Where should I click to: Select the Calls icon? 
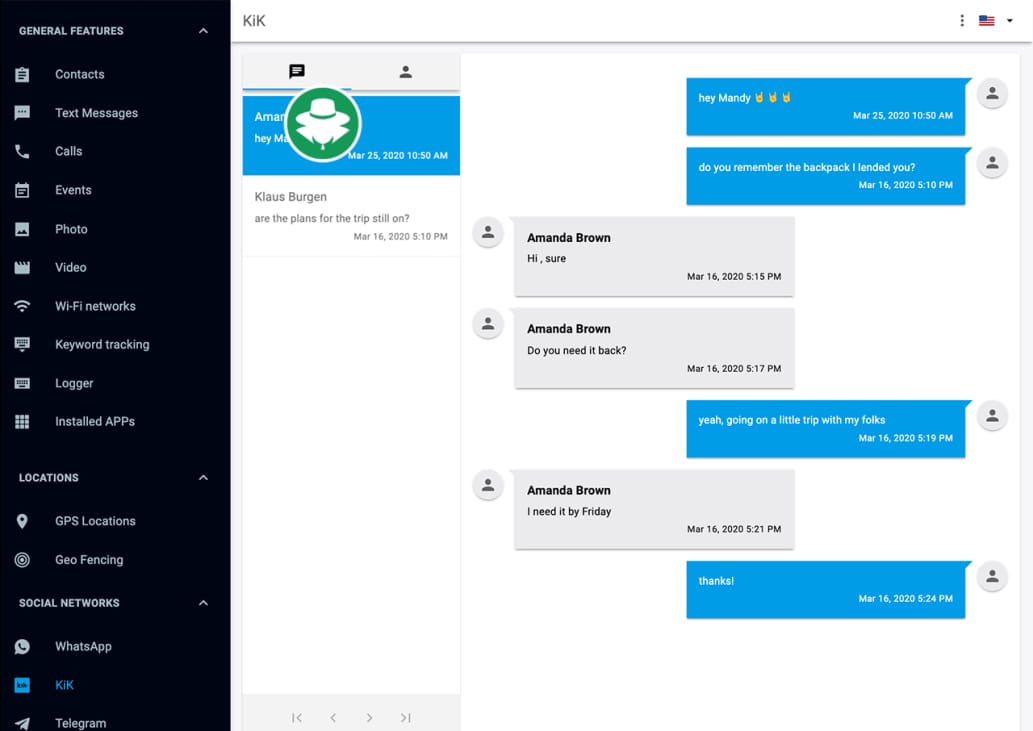22,151
